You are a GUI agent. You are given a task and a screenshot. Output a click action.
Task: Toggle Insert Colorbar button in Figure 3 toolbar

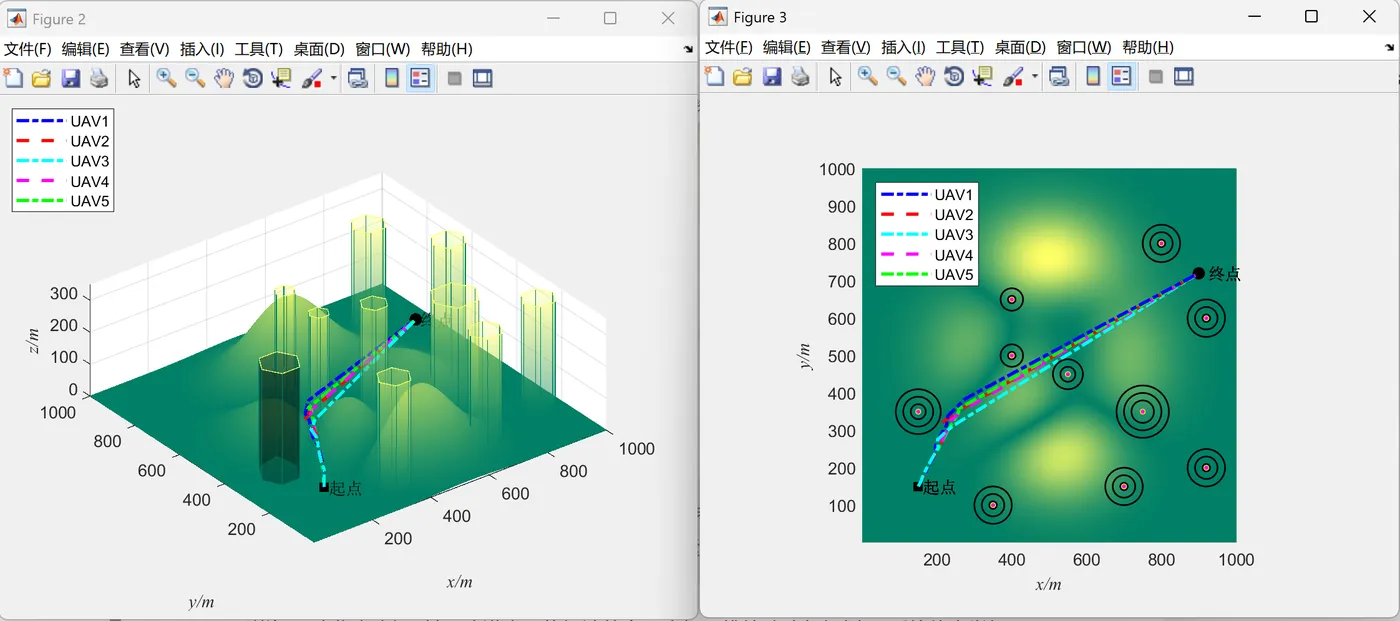[1093, 77]
